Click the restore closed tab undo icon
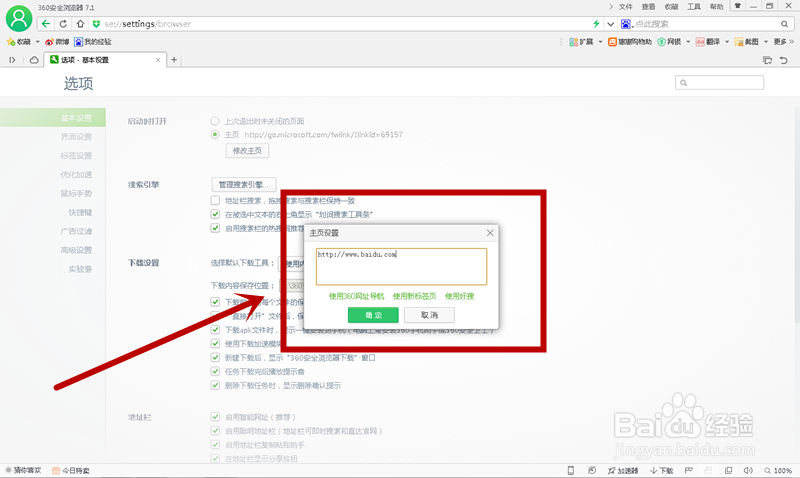This screenshot has width=800, height=478. (x=784, y=60)
